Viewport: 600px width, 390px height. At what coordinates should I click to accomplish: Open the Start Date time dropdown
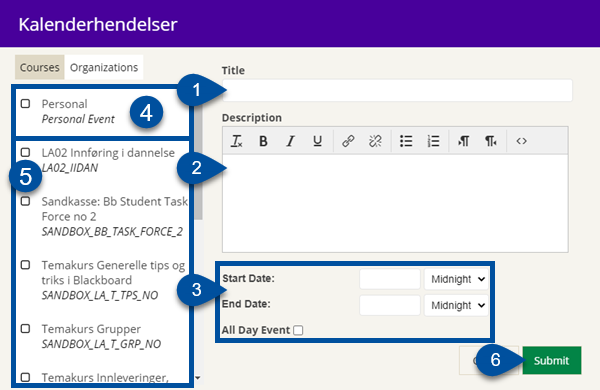coord(456,279)
